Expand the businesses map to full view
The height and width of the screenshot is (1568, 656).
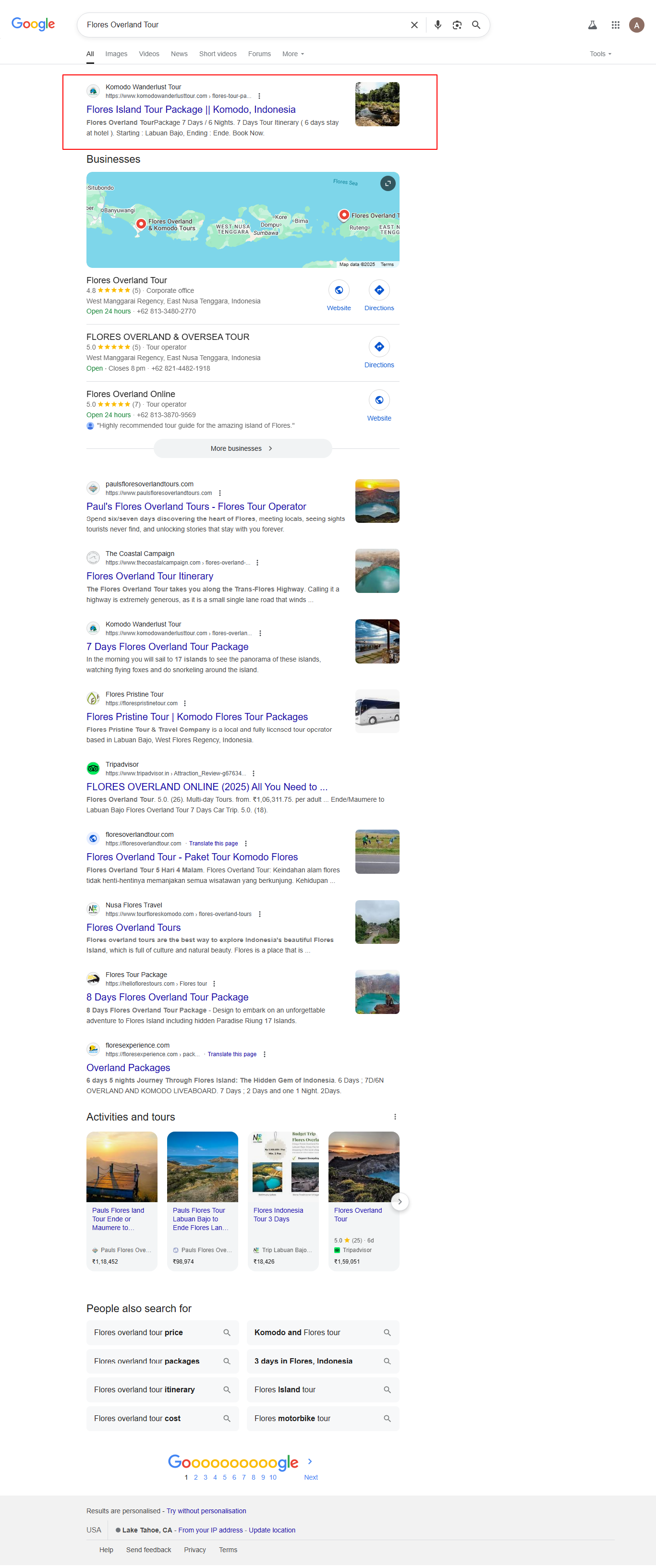388,183
